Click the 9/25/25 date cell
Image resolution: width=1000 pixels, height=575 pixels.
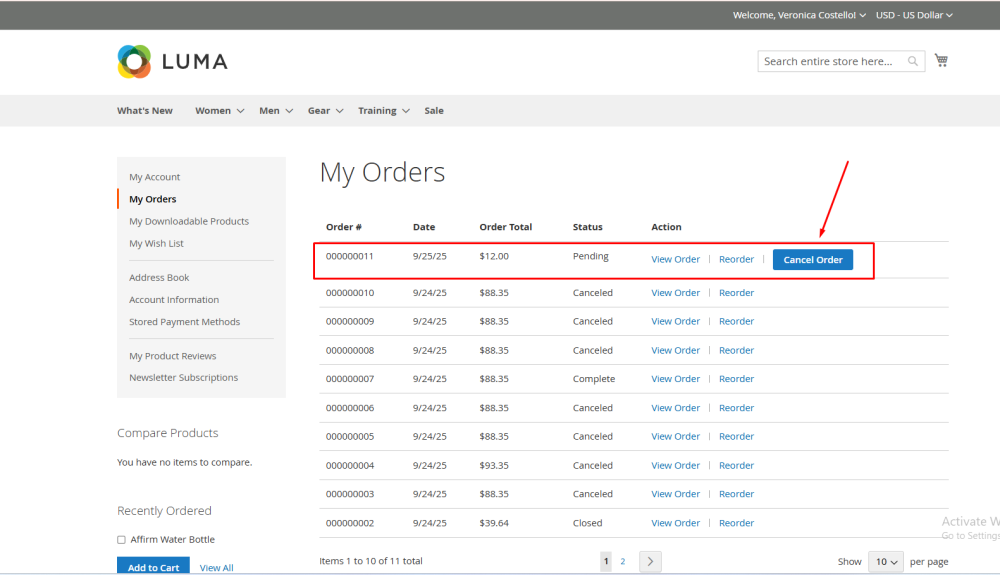tap(430, 256)
